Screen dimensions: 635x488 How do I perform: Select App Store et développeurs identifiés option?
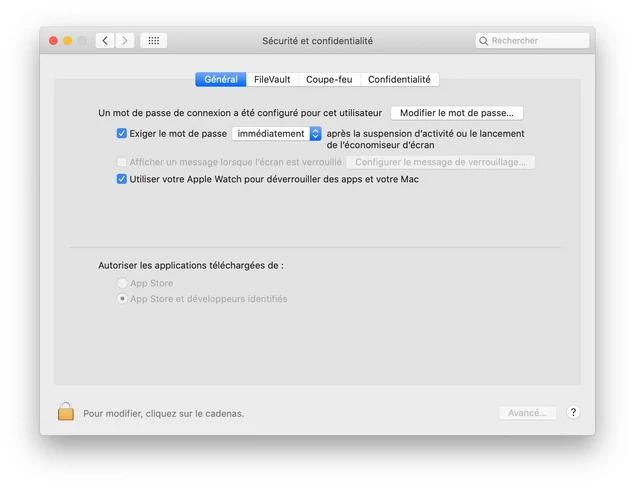click(122, 298)
